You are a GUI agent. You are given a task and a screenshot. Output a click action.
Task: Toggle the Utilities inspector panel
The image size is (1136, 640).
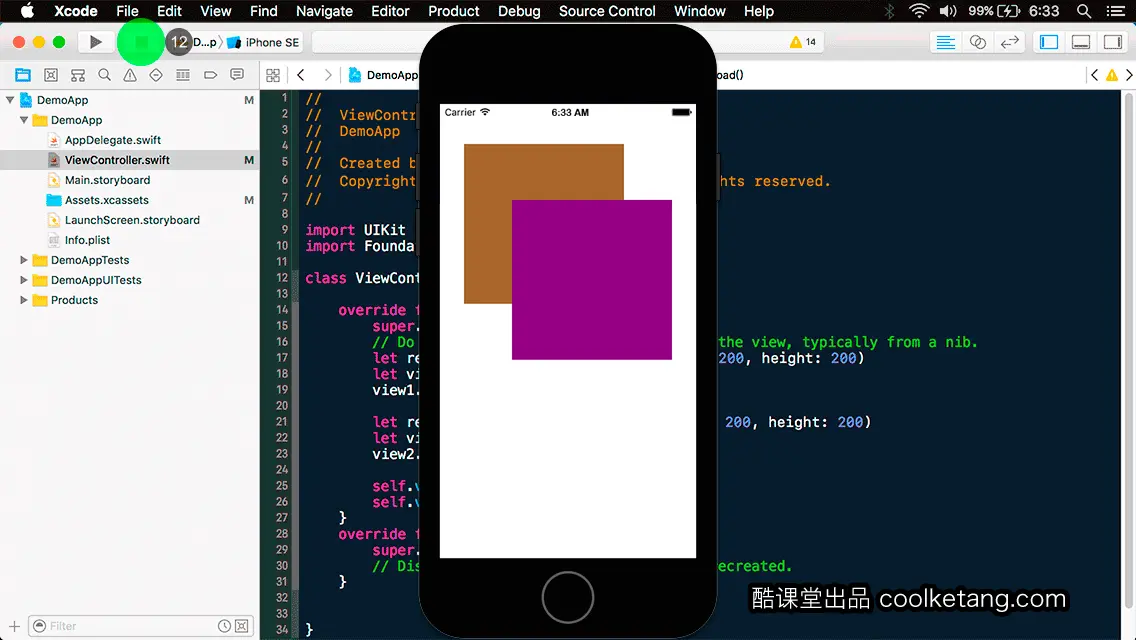(x=1113, y=42)
